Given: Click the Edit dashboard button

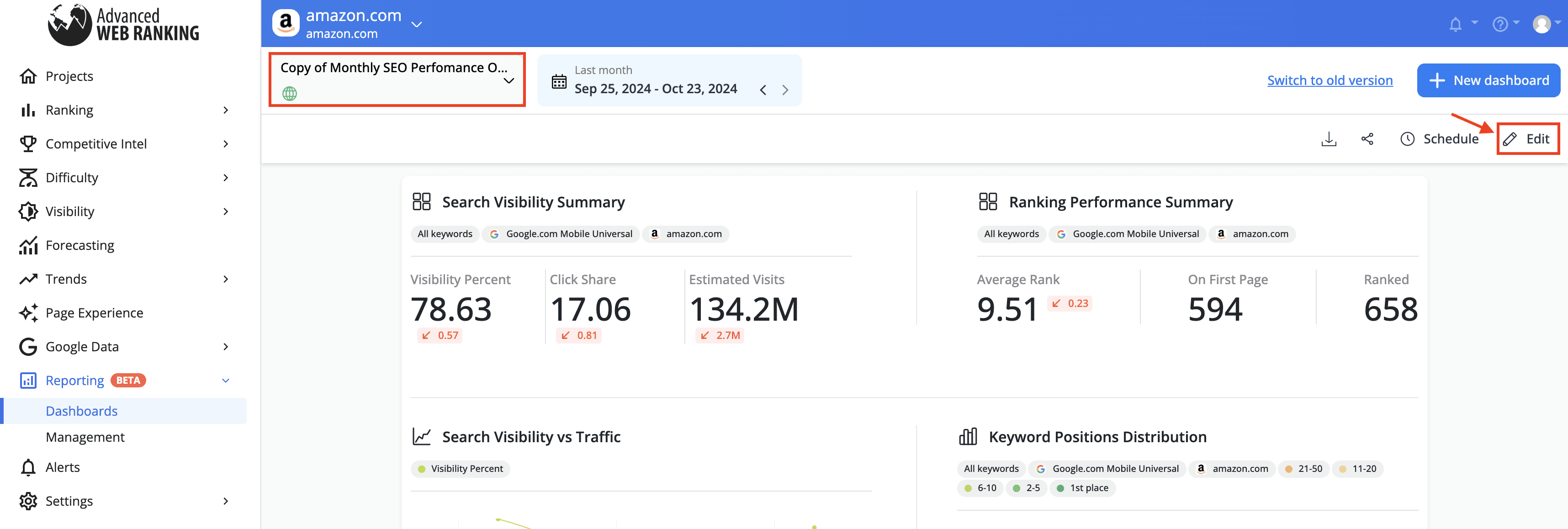Looking at the screenshot, I should (x=1528, y=139).
